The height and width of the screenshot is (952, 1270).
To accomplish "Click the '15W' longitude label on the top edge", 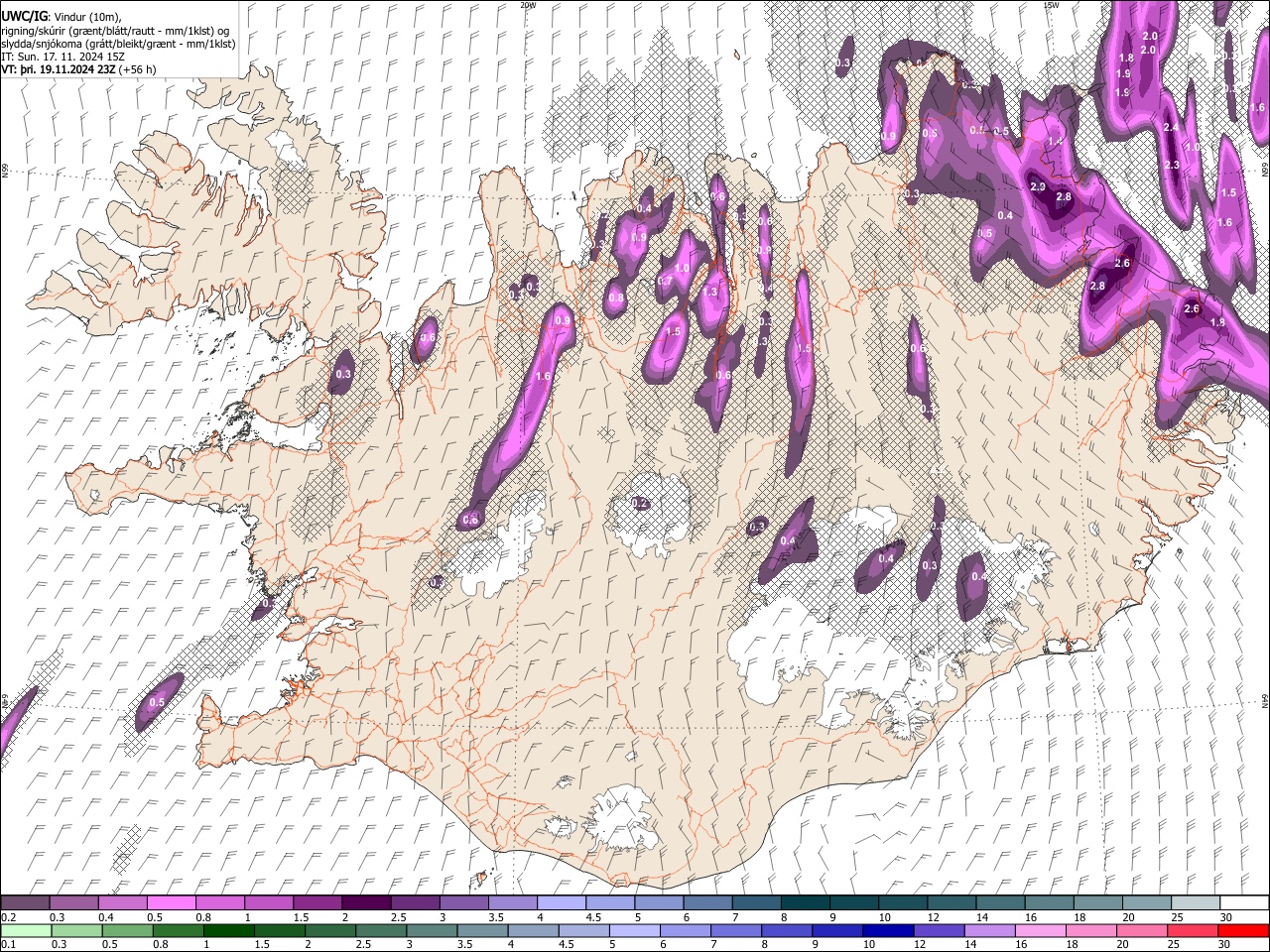I will pos(1051,5).
